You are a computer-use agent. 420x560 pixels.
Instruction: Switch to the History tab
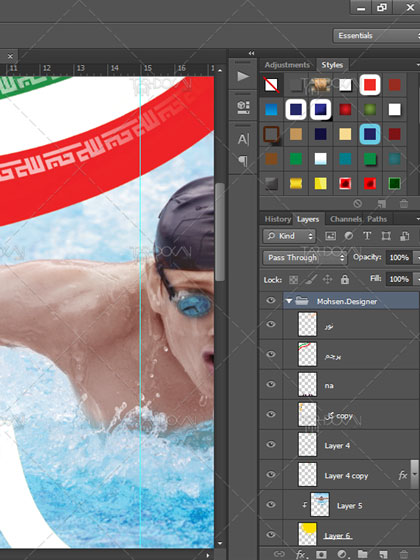tap(278, 219)
